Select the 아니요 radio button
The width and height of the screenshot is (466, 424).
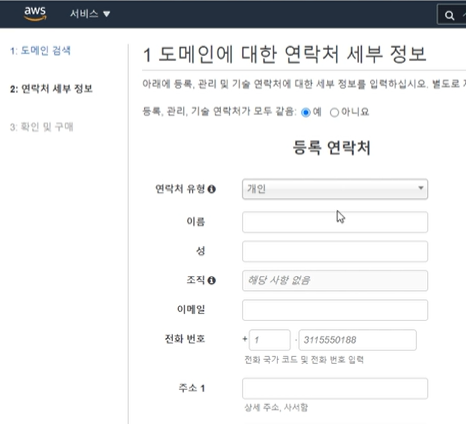[x=334, y=112]
